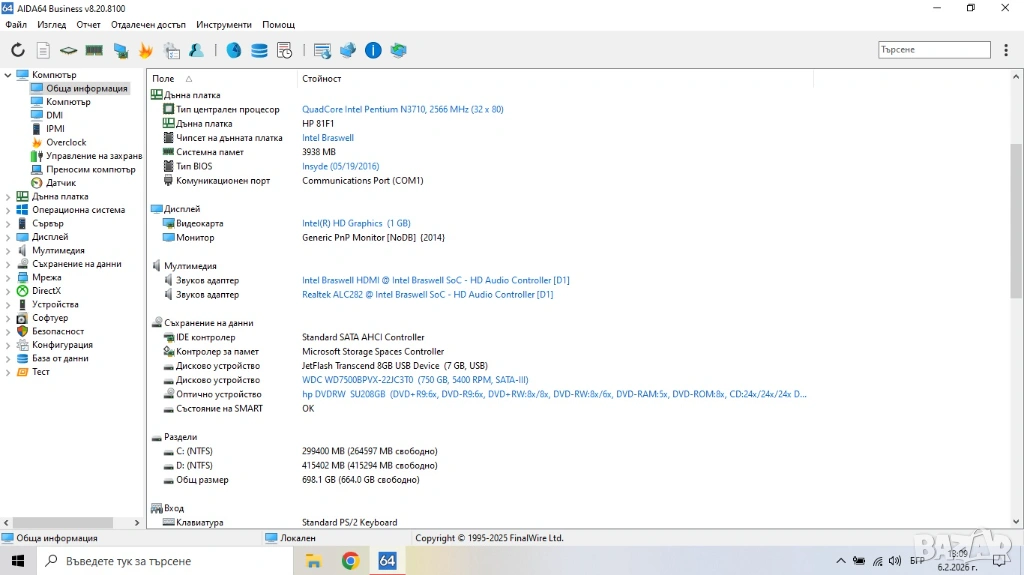The height and width of the screenshot is (575, 1024).
Task: Click the QuadCore Intel Pentium N3710 link
Action: click(402, 109)
